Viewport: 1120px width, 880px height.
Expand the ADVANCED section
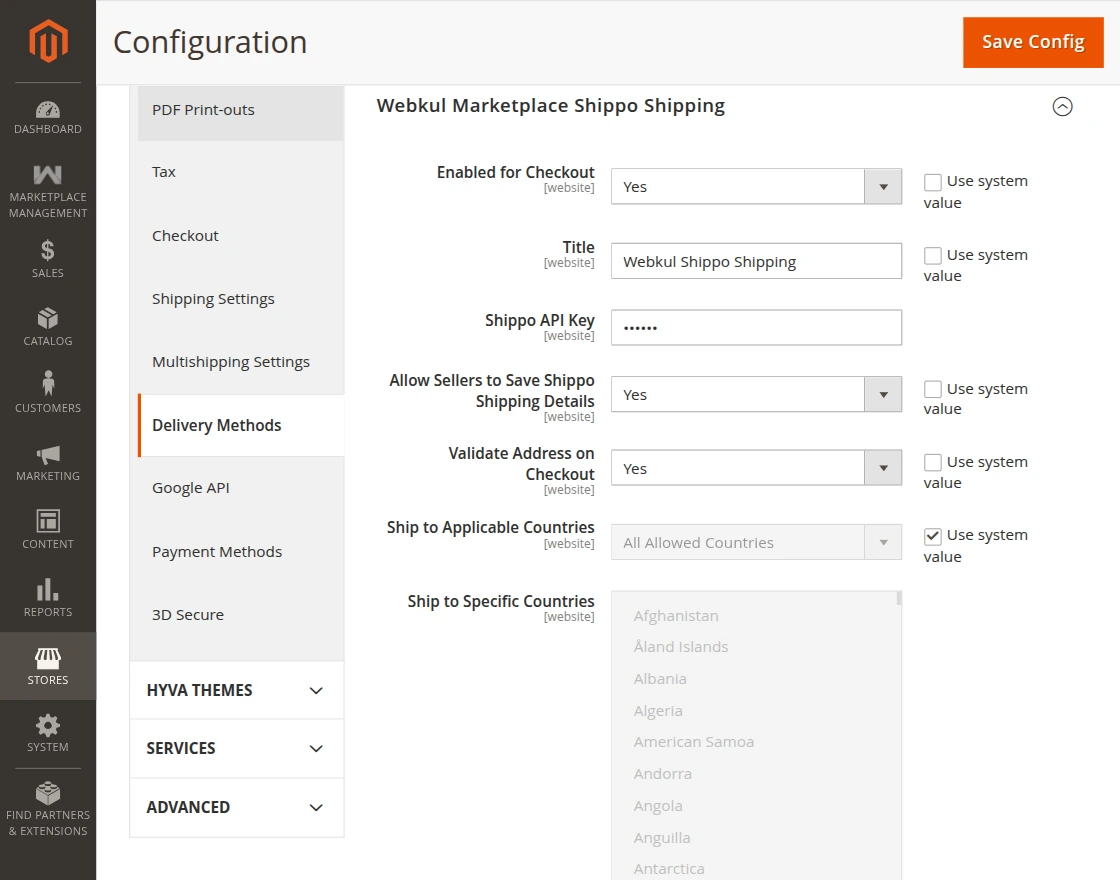236,807
